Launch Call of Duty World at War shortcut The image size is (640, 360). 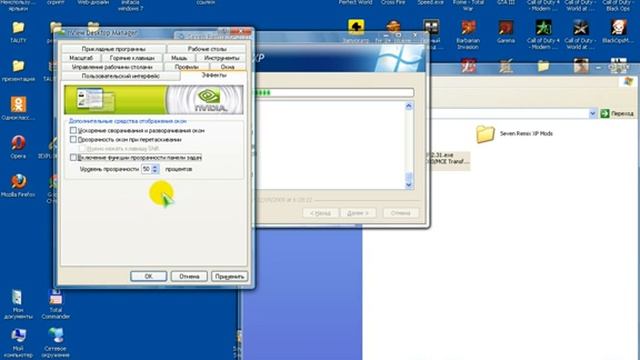(x=580, y=35)
